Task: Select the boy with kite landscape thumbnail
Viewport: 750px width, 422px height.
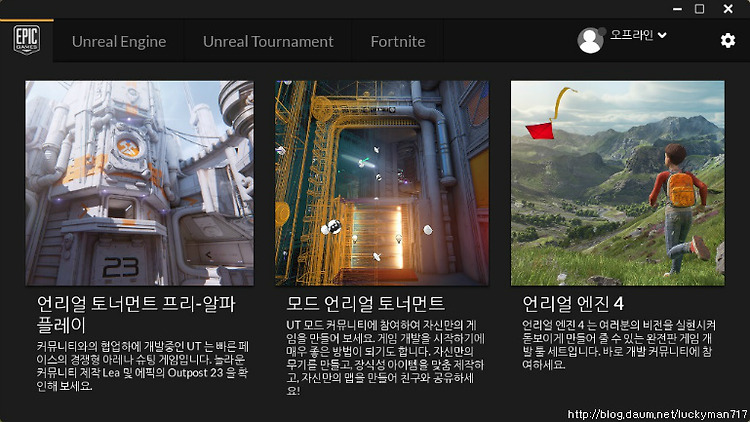Action: coord(618,183)
